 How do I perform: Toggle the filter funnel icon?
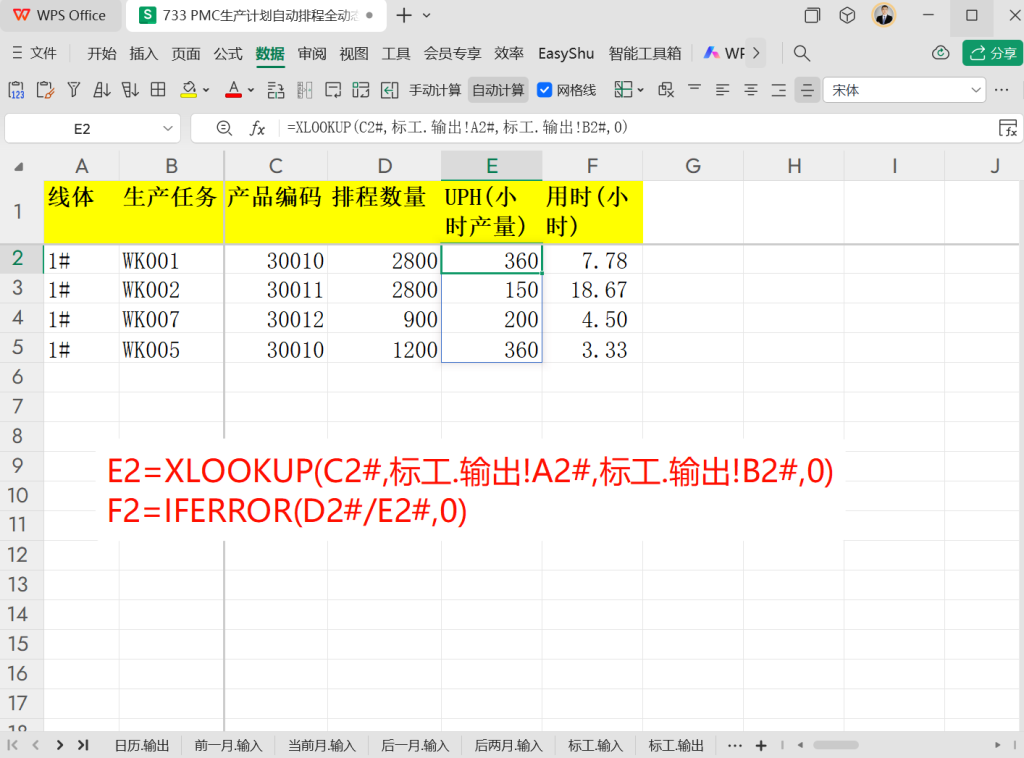[x=74, y=90]
